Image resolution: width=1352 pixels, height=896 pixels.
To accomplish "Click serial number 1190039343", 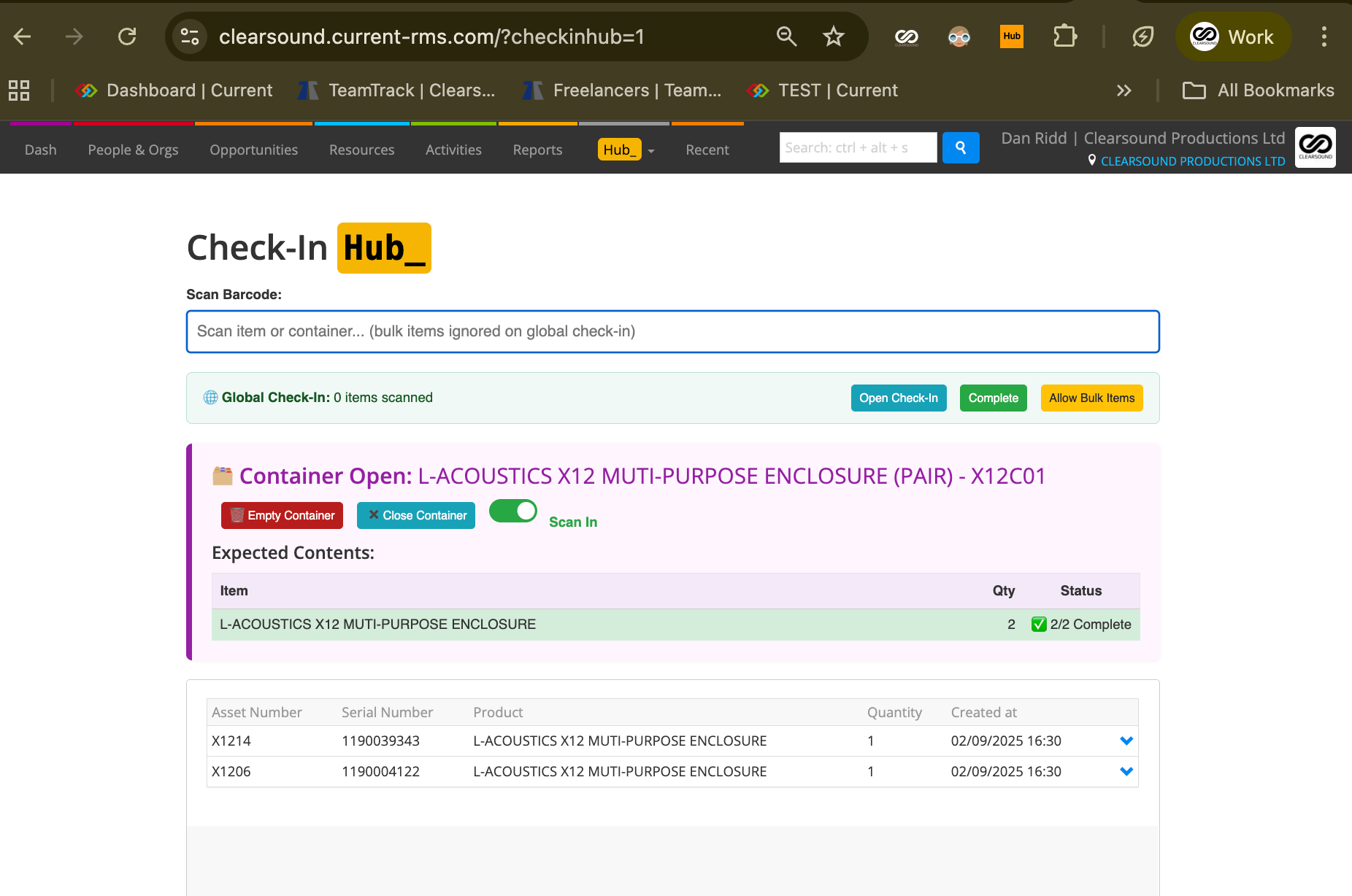I will [x=380, y=741].
